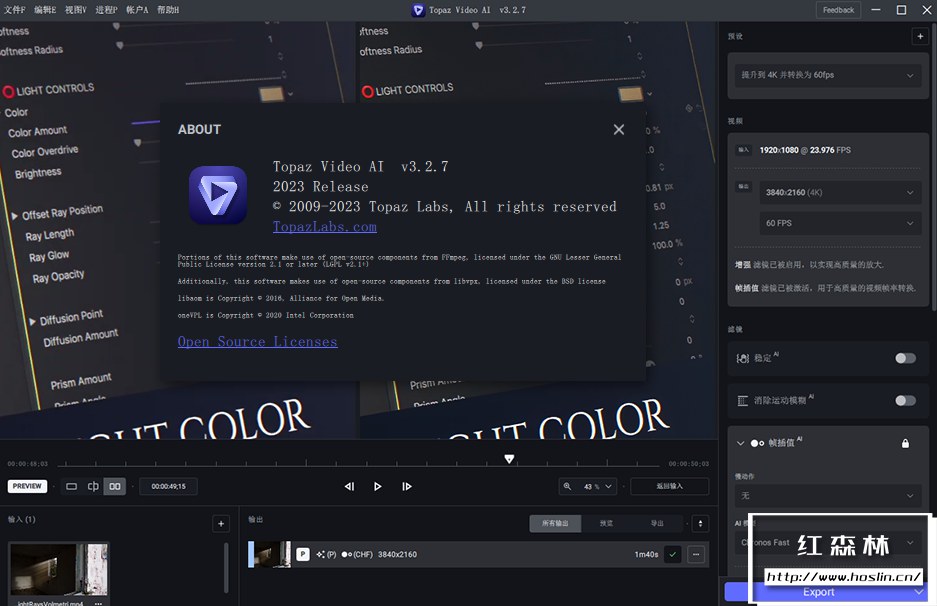Click the Feedback button
937x606 pixels.
(838, 10)
